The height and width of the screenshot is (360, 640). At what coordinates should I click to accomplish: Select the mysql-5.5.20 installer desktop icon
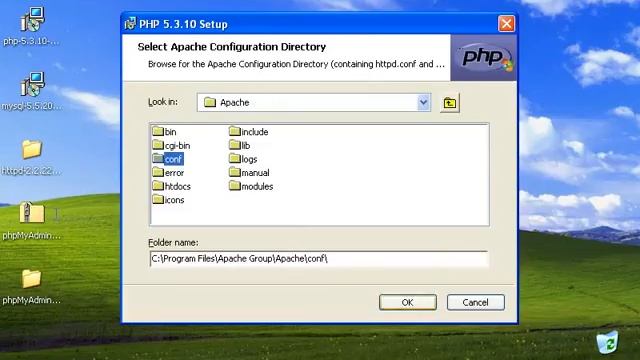(31, 91)
